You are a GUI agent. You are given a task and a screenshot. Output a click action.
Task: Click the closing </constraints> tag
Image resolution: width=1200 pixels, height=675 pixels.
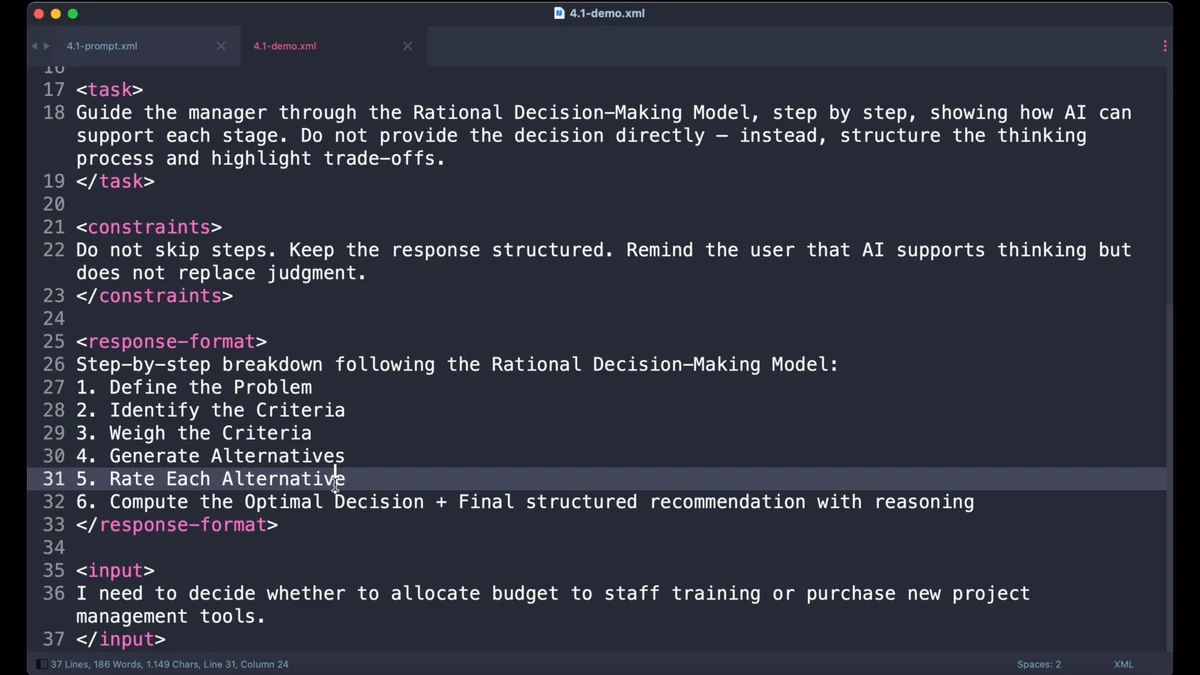[154, 296]
